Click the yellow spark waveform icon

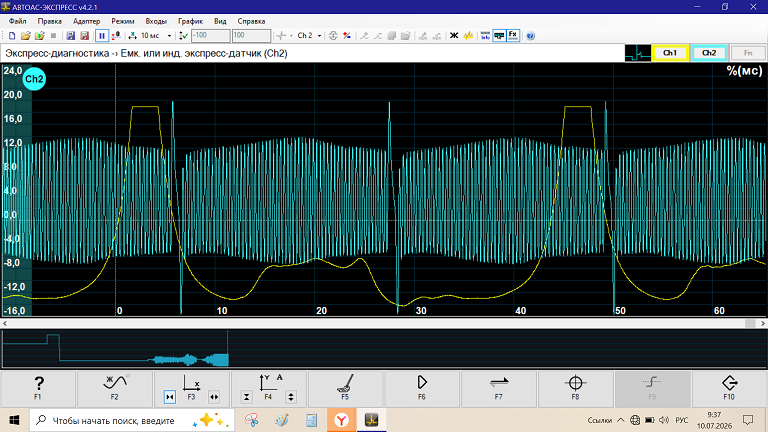click(x=468, y=36)
